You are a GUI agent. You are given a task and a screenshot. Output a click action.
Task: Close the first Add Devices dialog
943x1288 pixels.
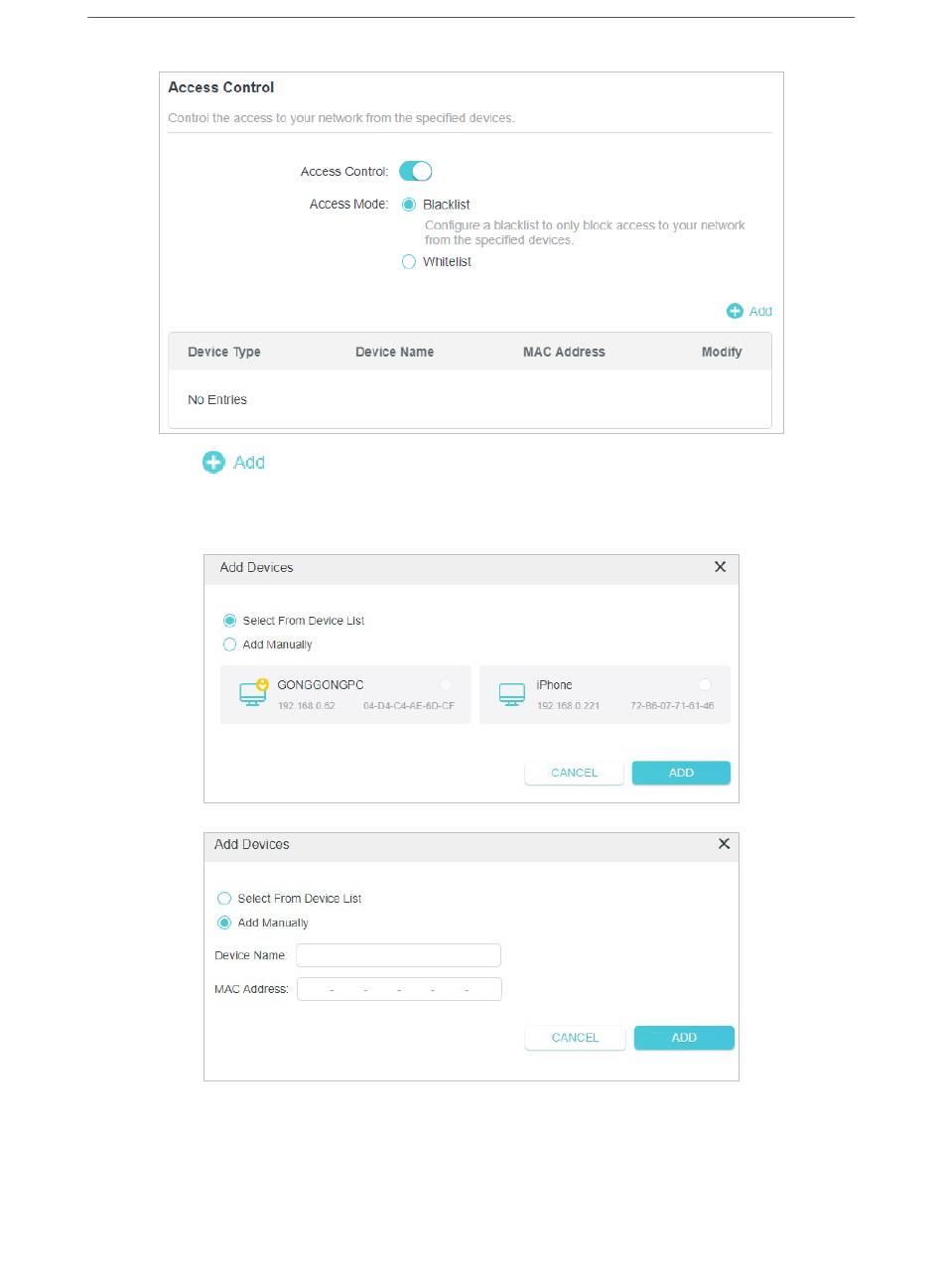point(721,567)
